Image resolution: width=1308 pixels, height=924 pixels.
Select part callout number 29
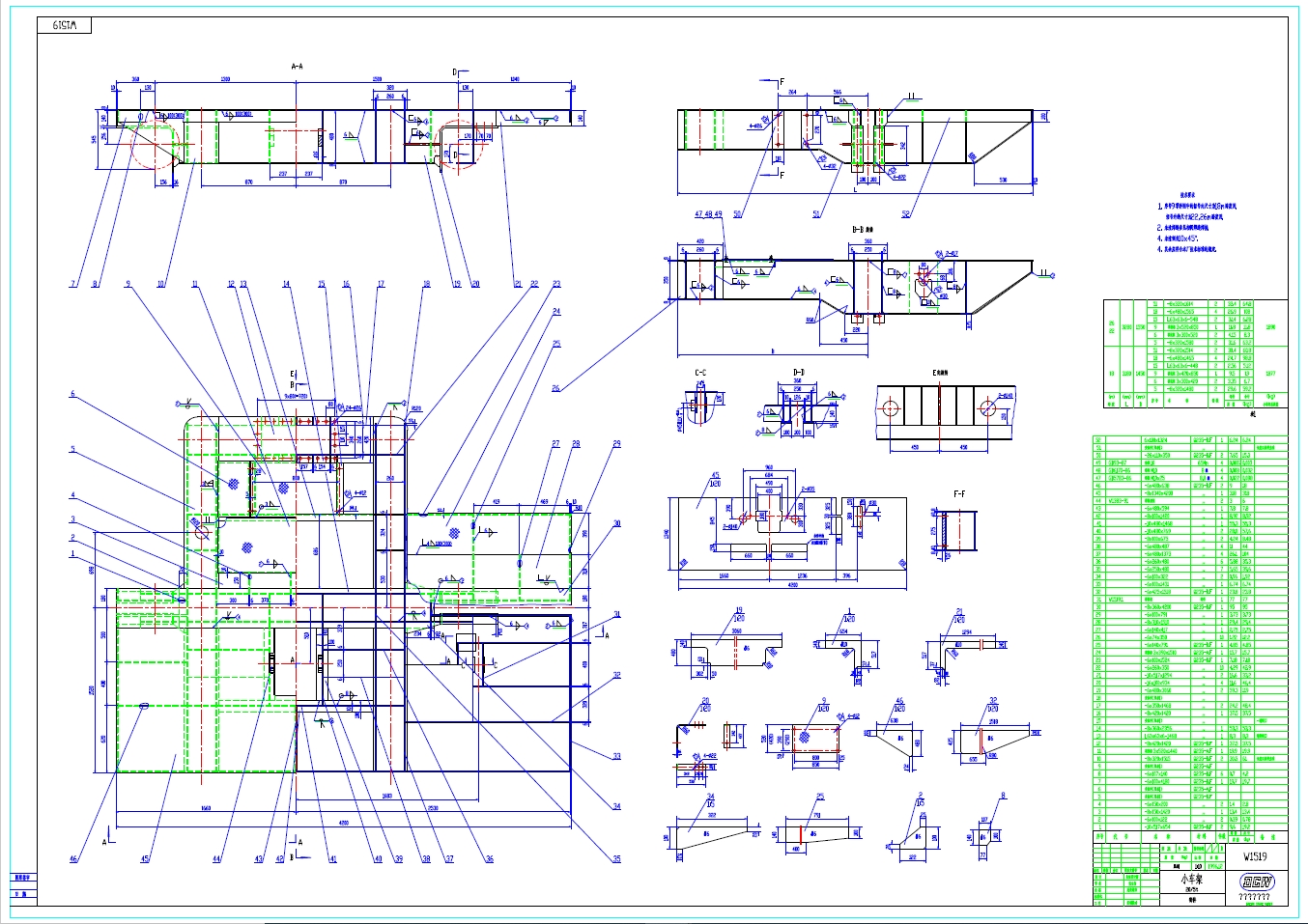[x=616, y=444]
